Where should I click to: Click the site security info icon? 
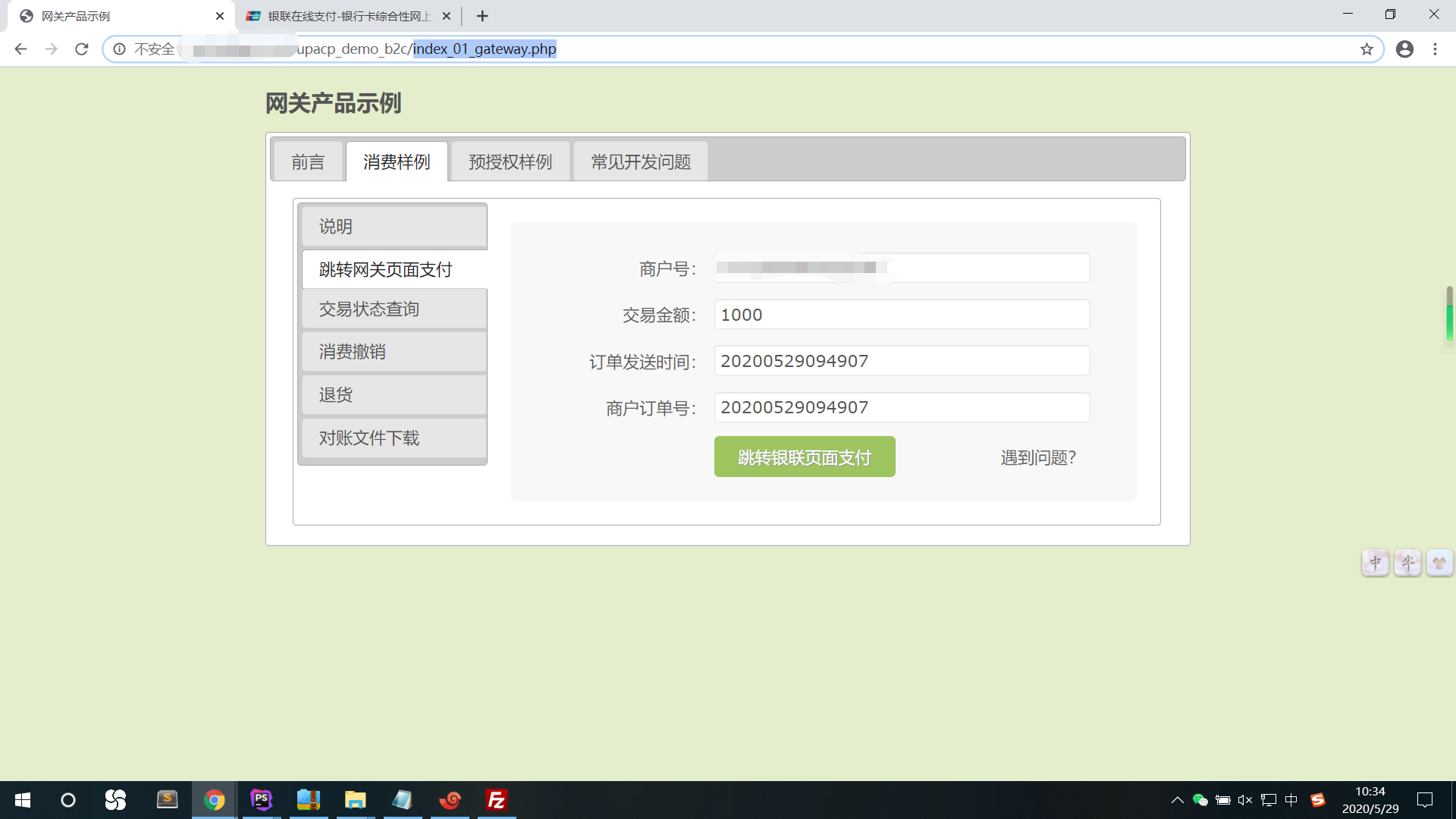point(119,49)
